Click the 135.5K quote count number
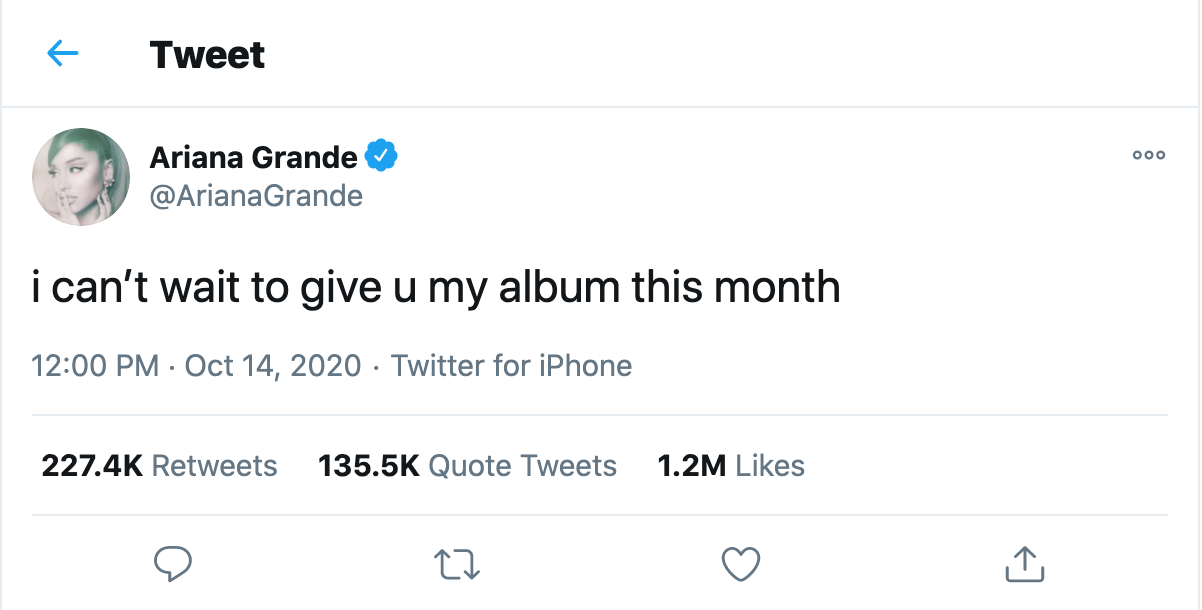The image size is (1202, 610). coord(368,466)
